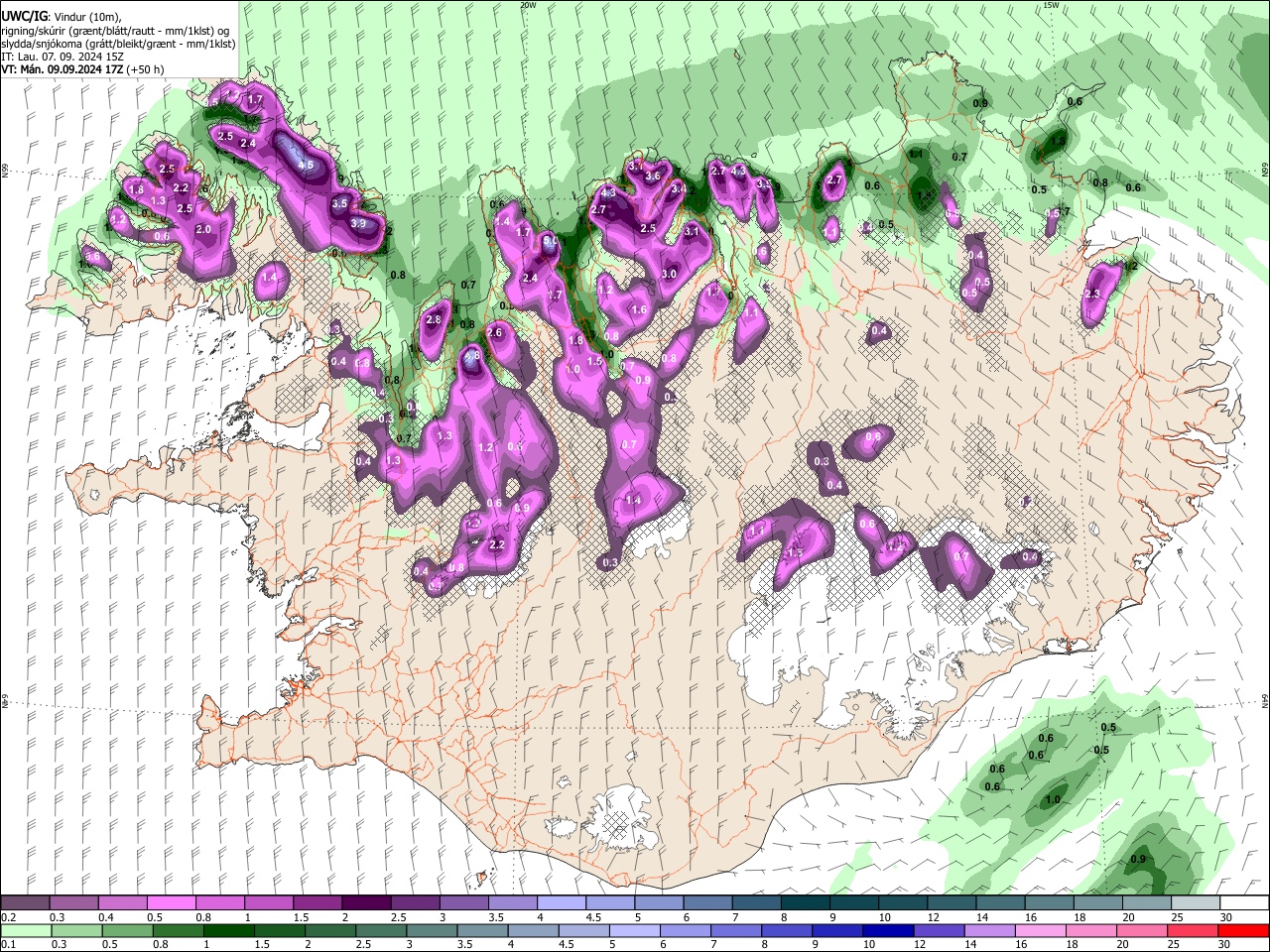Click the '2.0' snowfall value on map
The width and height of the screenshot is (1270, 952).
tap(203, 229)
